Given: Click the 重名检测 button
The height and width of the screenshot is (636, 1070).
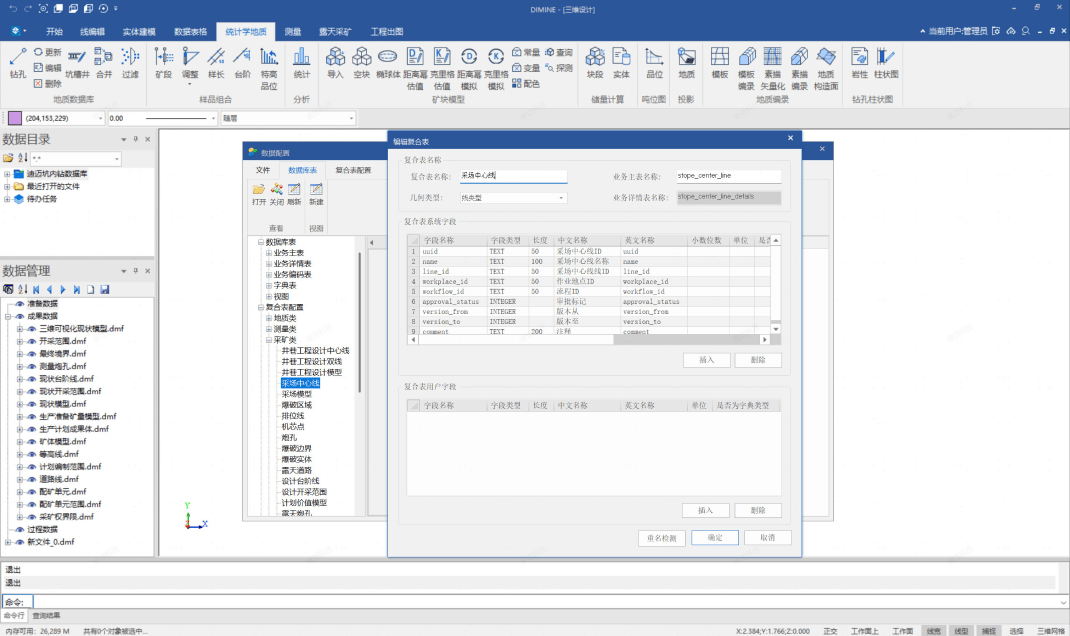Looking at the screenshot, I should [x=661, y=538].
